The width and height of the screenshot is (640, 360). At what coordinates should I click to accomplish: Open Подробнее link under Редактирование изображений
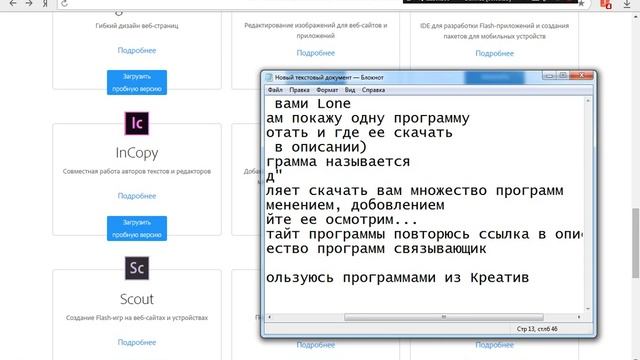[316, 53]
